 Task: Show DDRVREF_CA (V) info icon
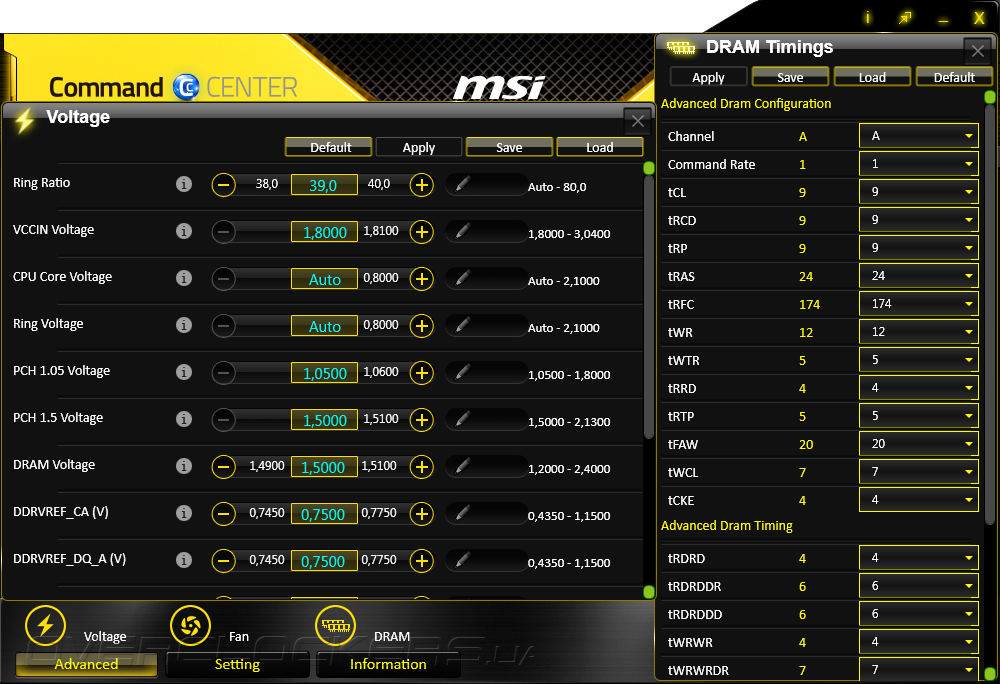184,513
